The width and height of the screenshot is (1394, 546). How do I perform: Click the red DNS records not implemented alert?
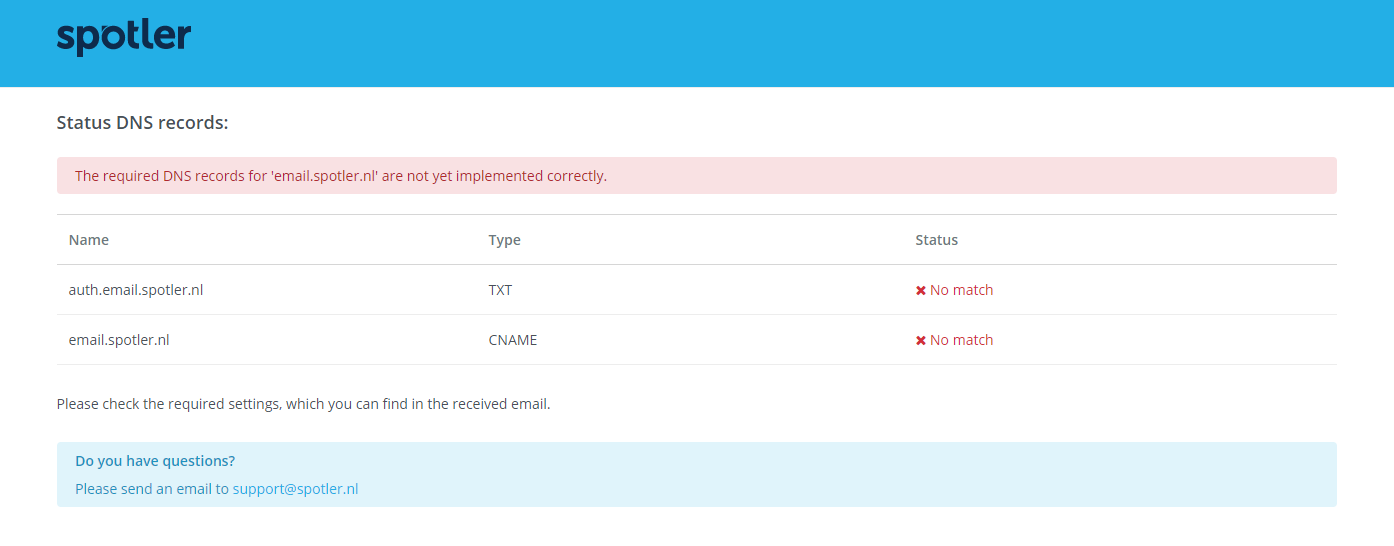(697, 176)
